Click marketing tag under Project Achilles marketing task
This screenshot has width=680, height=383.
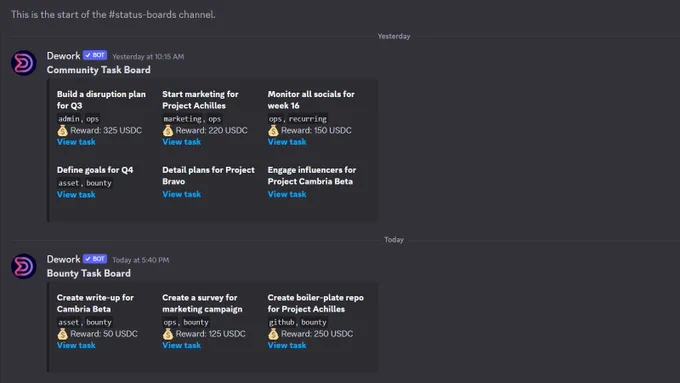point(183,119)
